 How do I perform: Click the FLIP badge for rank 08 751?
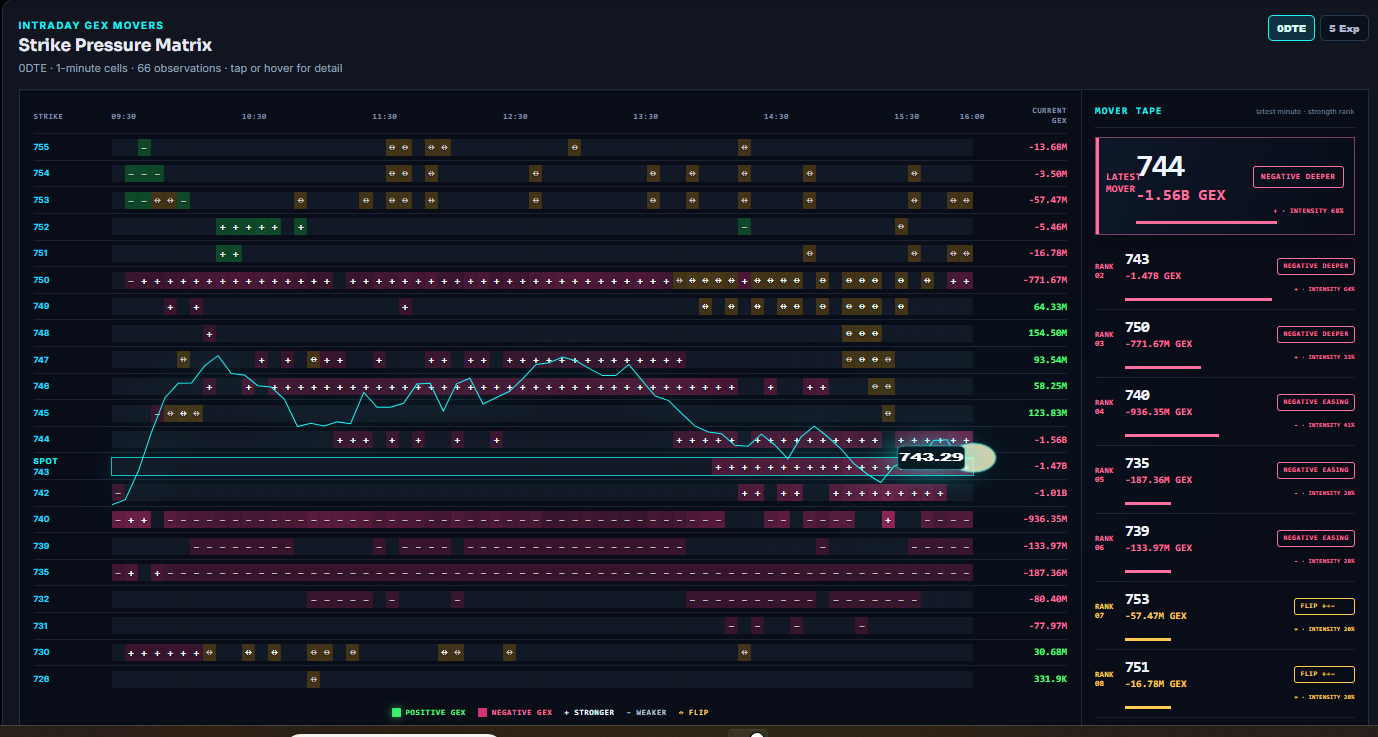1324,674
